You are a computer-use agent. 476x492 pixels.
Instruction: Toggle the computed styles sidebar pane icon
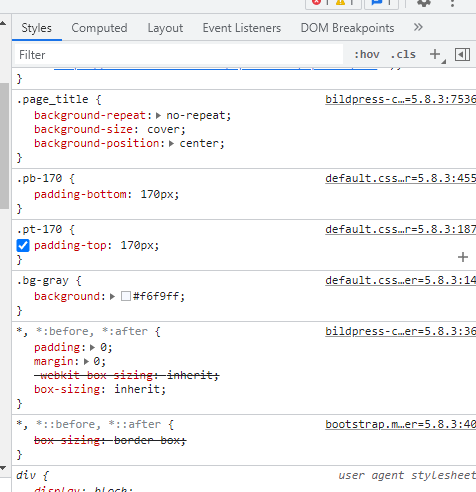pos(462,54)
